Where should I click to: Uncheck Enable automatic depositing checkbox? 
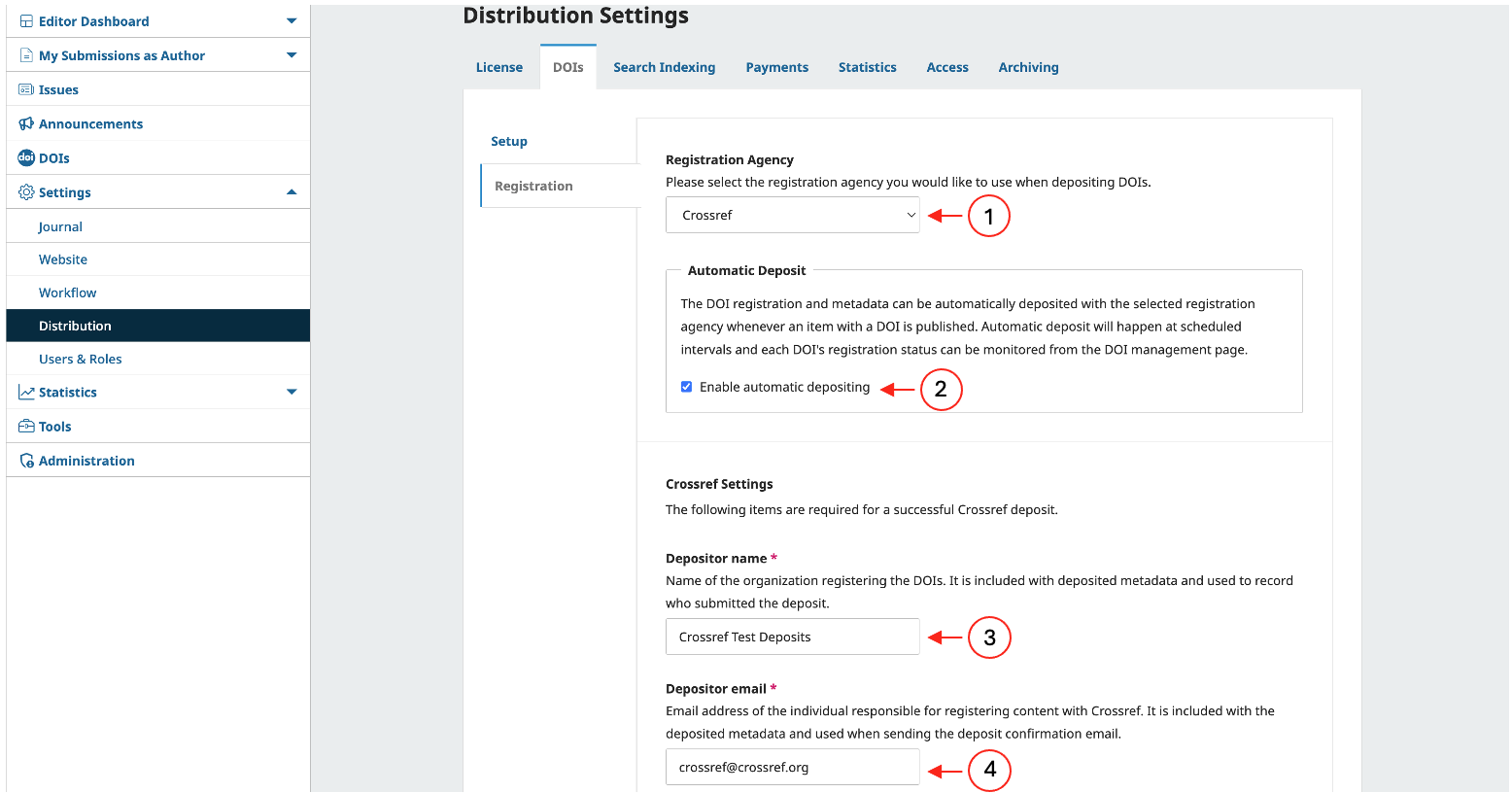(686, 387)
